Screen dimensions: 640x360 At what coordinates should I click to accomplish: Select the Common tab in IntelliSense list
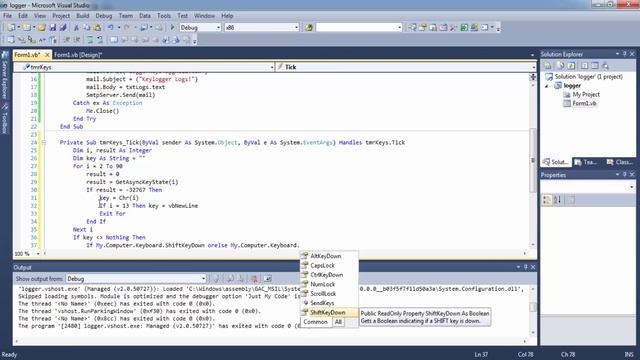[316, 322]
